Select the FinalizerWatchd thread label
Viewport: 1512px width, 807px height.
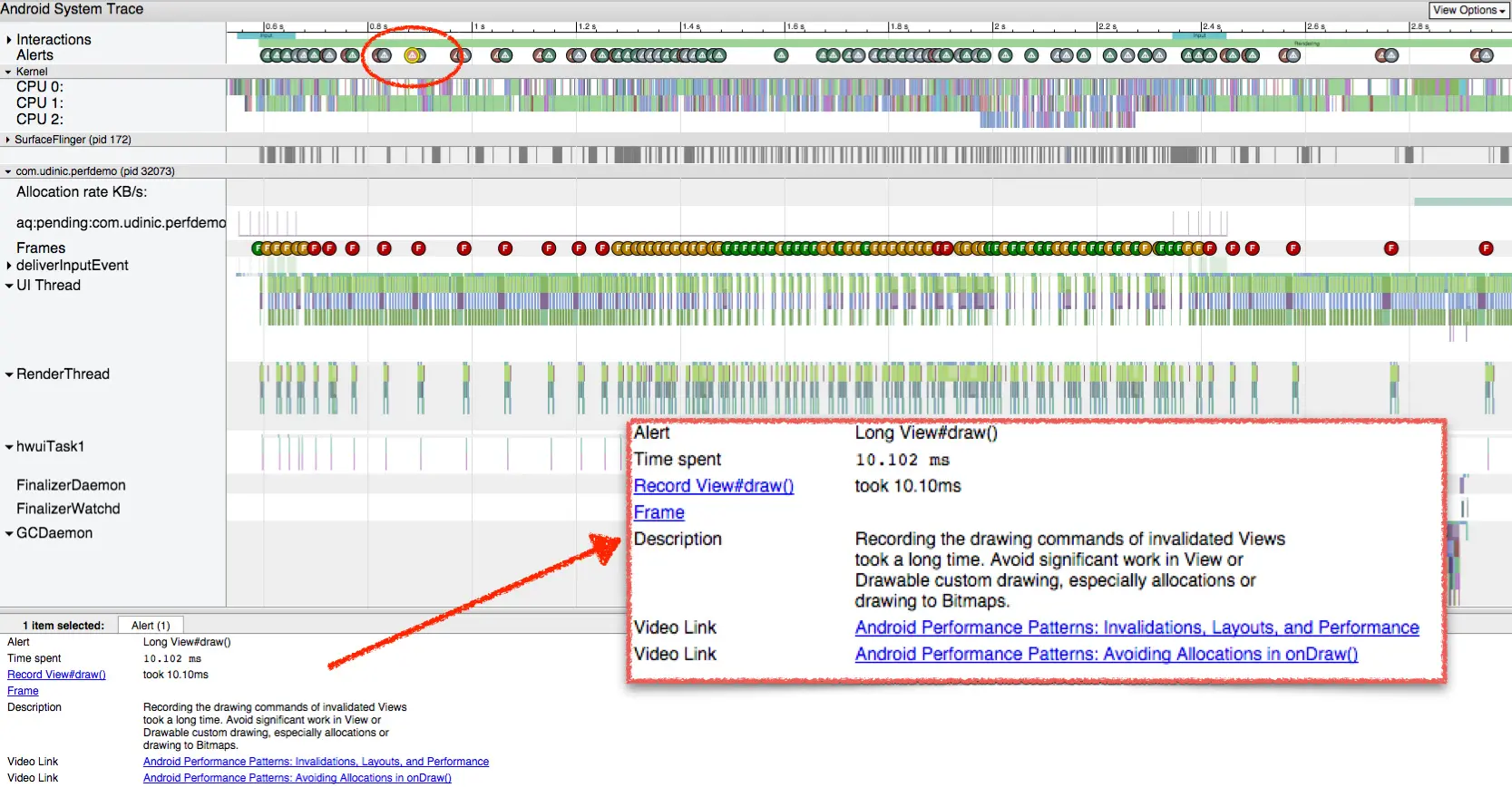(x=68, y=510)
